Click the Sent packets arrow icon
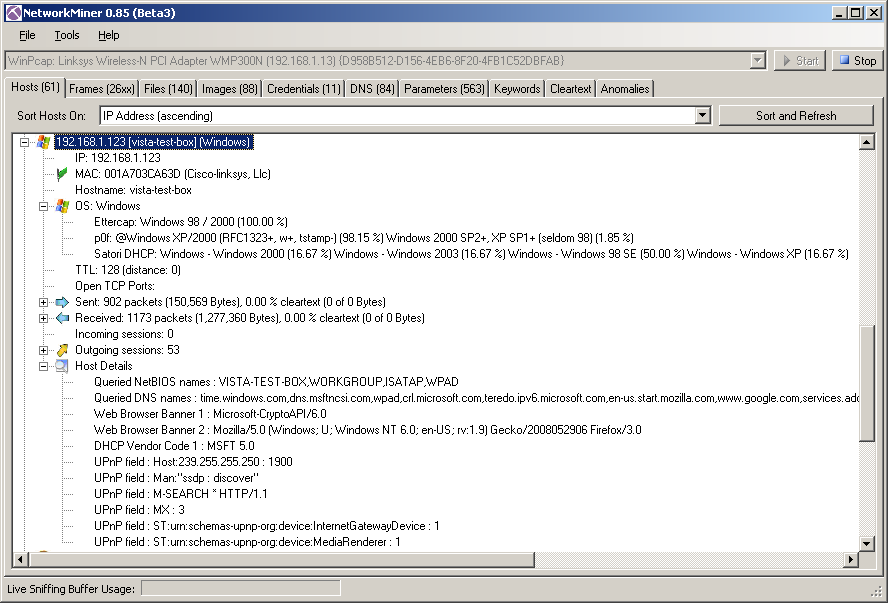The height and width of the screenshot is (603, 888). point(62,302)
